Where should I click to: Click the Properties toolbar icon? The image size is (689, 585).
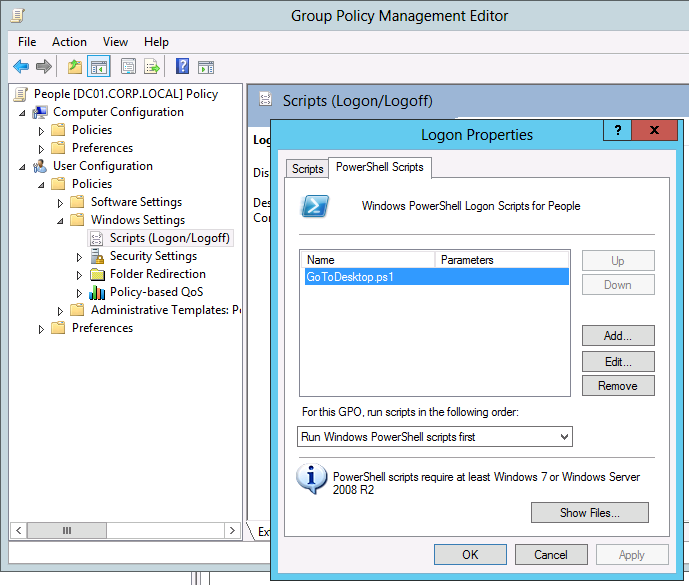point(128,67)
